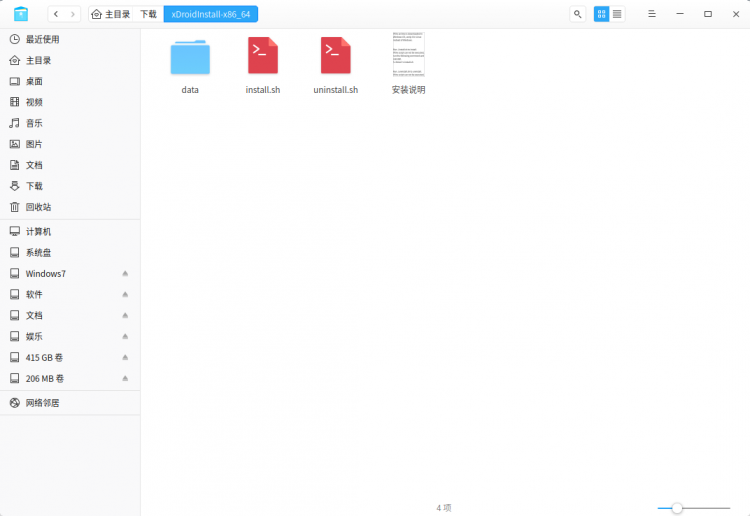
Task: Switch to list view mode
Action: pos(617,14)
